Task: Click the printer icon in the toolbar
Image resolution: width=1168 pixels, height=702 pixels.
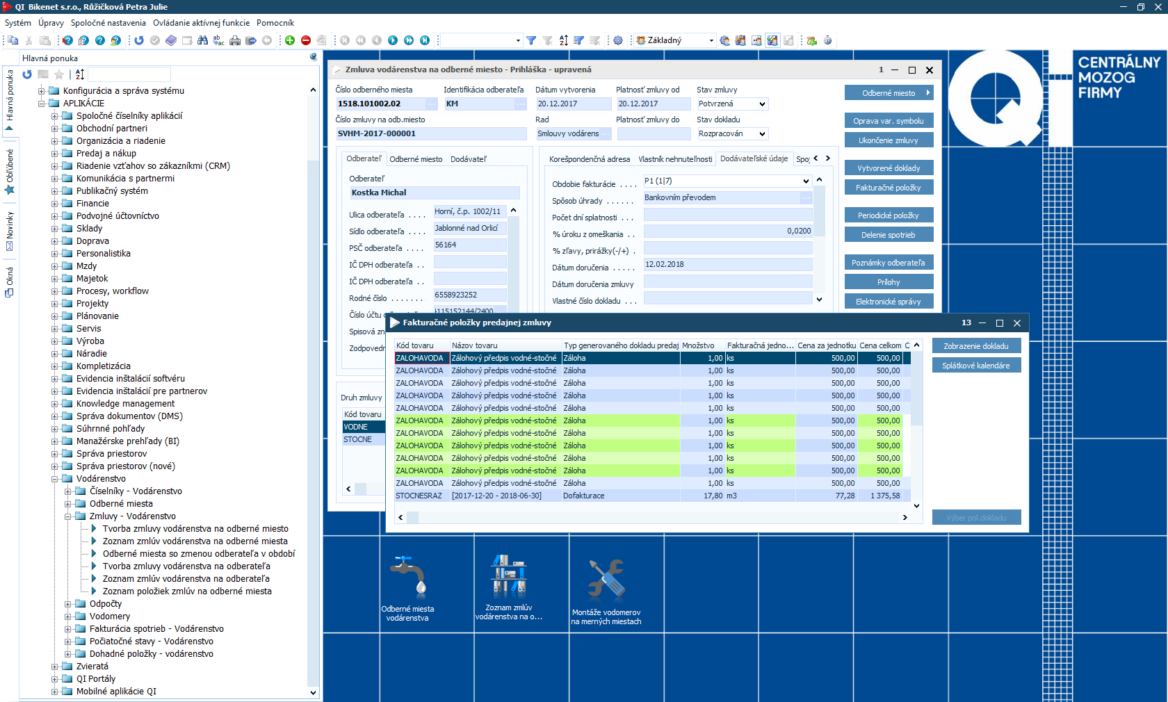Action: click(x=235, y=41)
